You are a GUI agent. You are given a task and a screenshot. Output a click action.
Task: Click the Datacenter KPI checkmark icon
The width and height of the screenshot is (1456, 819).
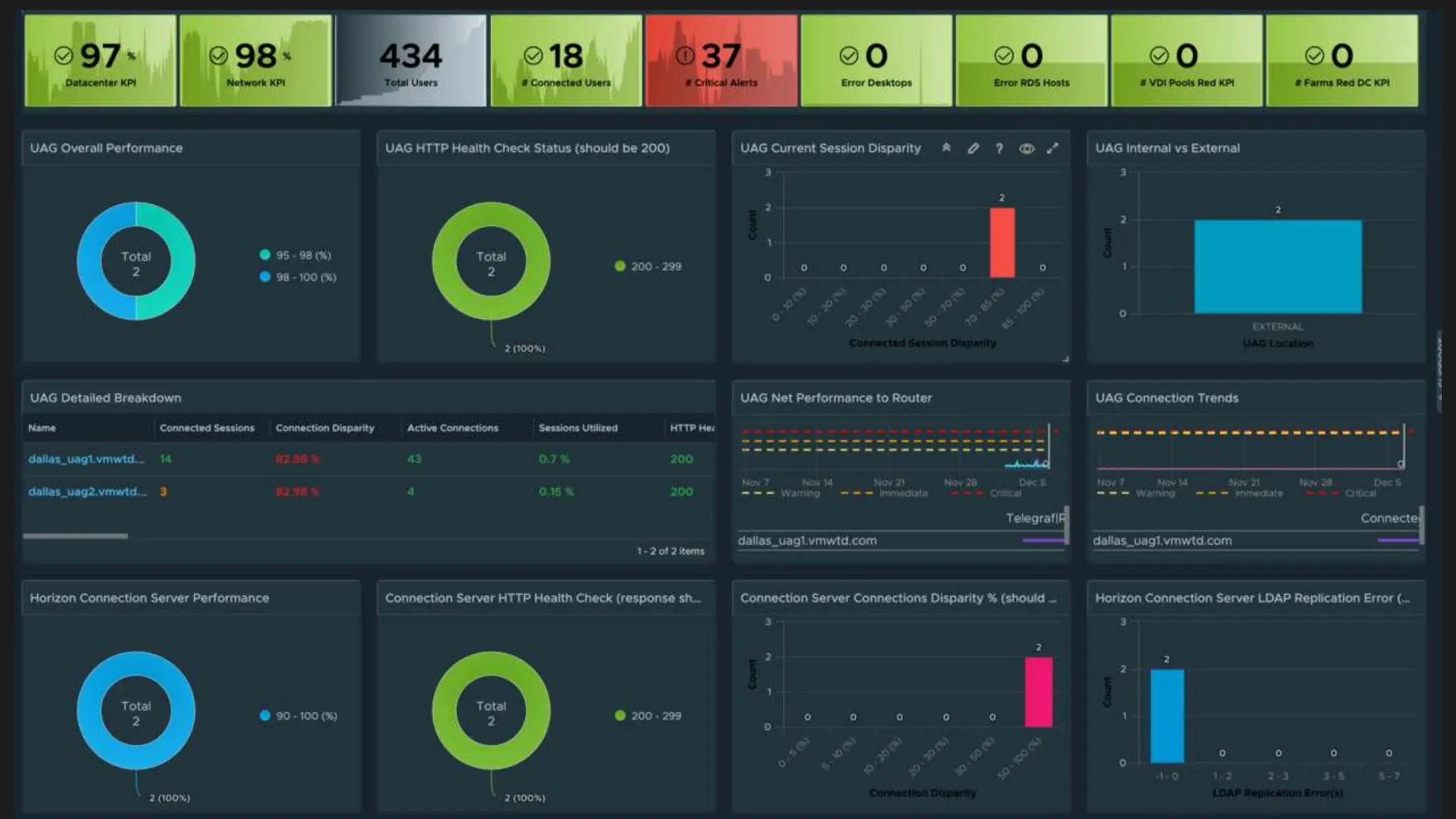click(x=63, y=55)
